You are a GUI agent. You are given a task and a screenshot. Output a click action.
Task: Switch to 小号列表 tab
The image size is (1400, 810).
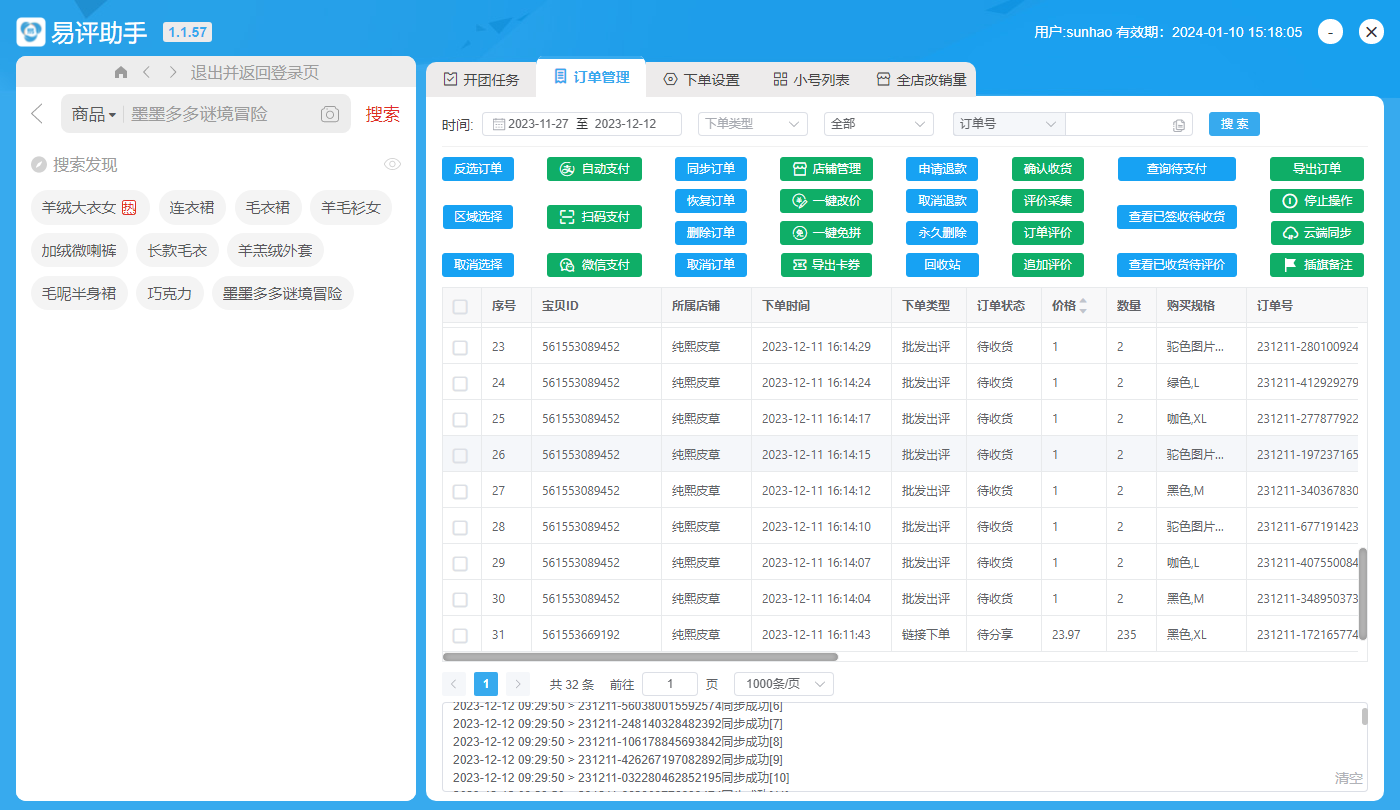[811, 79]
